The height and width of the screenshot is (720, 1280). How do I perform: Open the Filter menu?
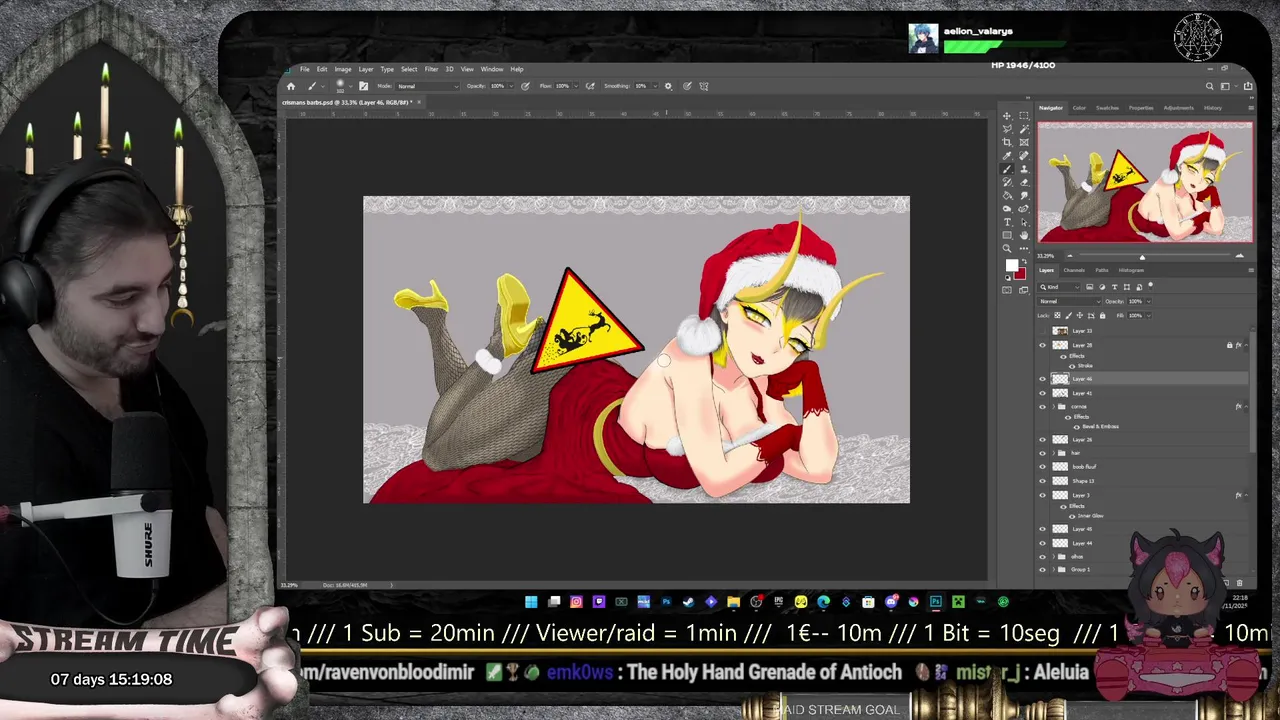pyautogui.click(x=431, y=69)
